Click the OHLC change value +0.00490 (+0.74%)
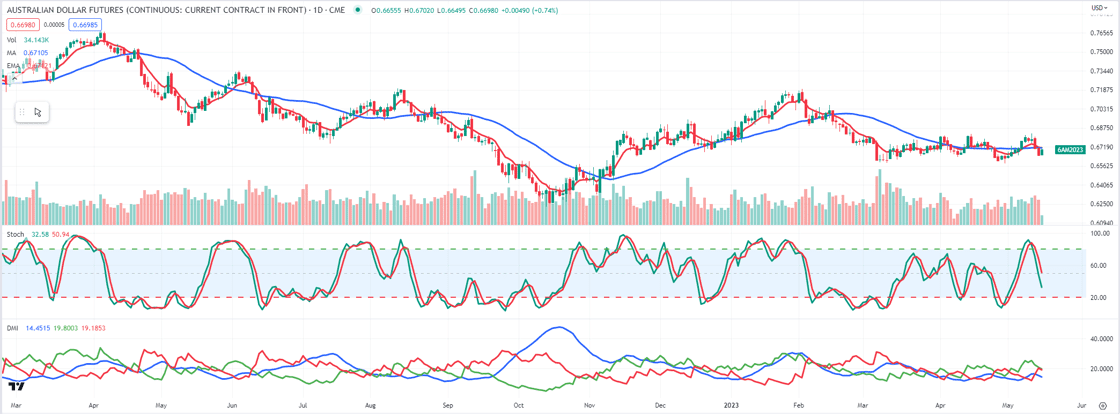This screenshot has height=414, width=1120. tap(532, 11)
